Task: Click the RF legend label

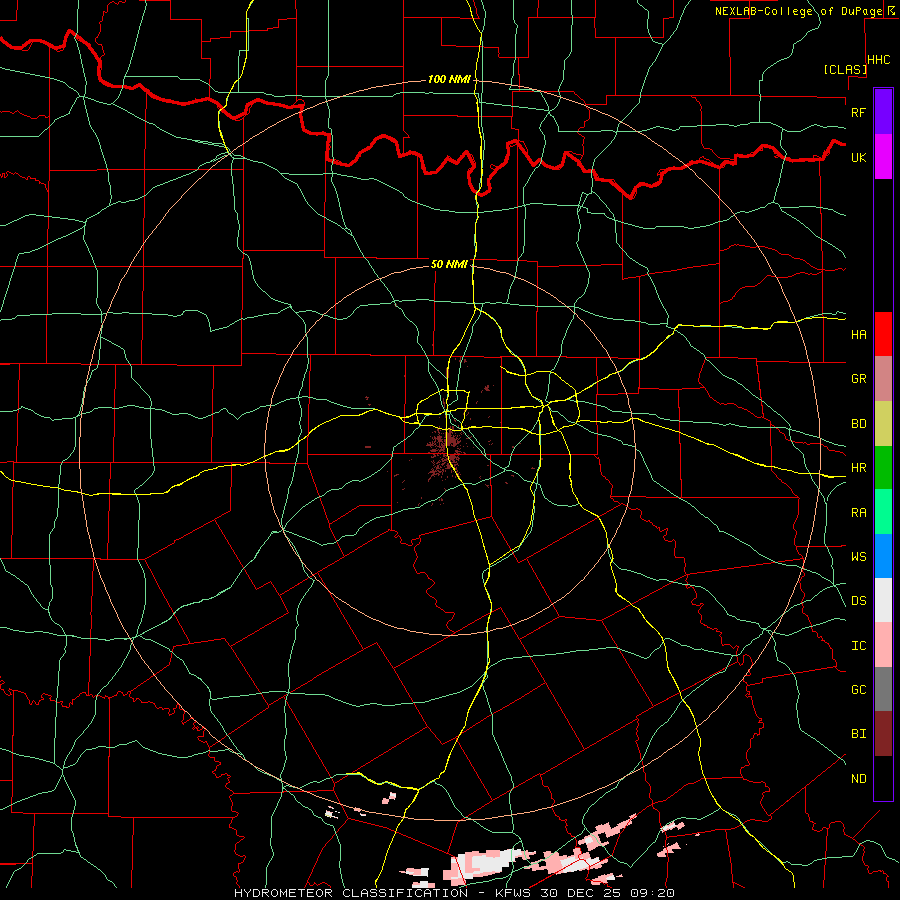Action: point(858,112)
